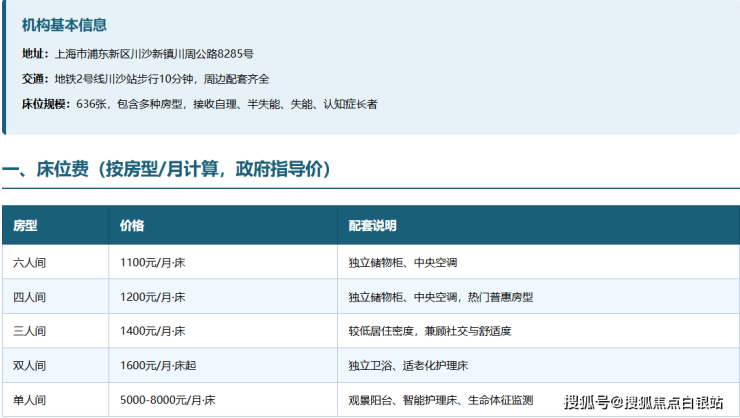Screen dimensions: 740x418
Task: Select the 六人间 cell
Action: 55,262
